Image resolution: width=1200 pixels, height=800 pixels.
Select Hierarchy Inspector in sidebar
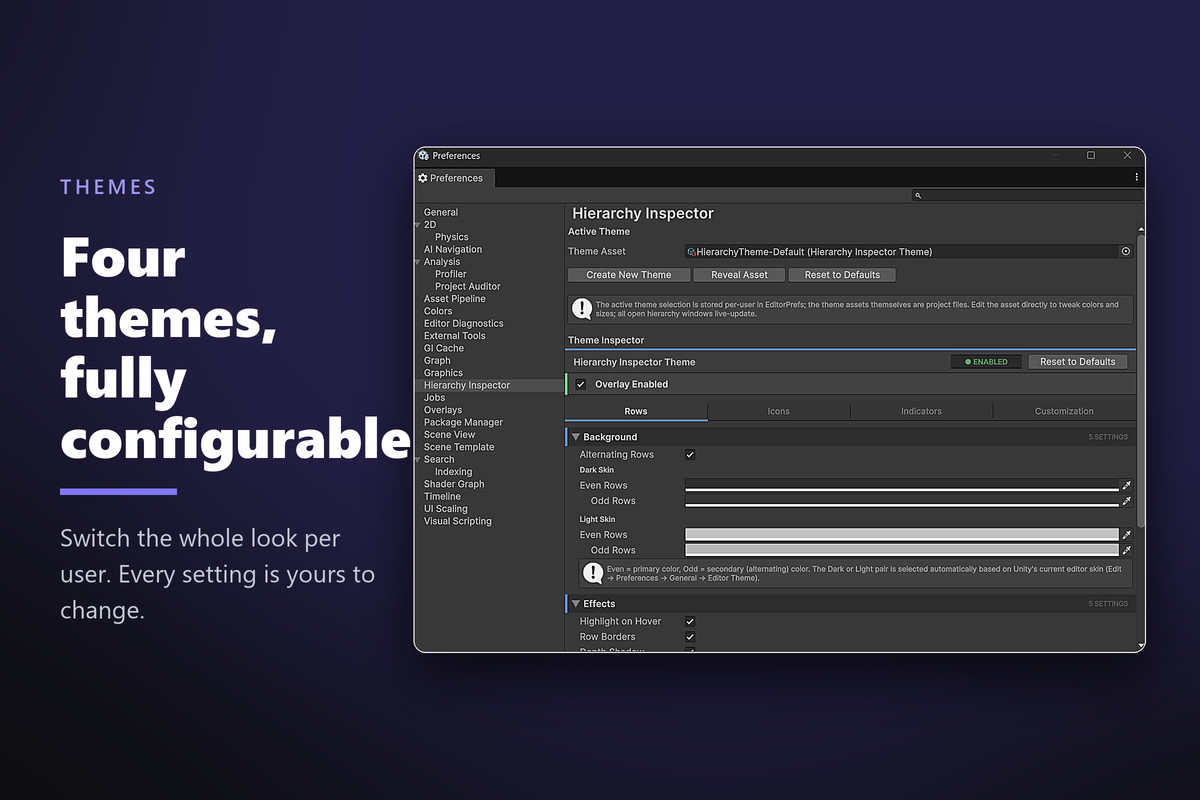tap(489, 385)
